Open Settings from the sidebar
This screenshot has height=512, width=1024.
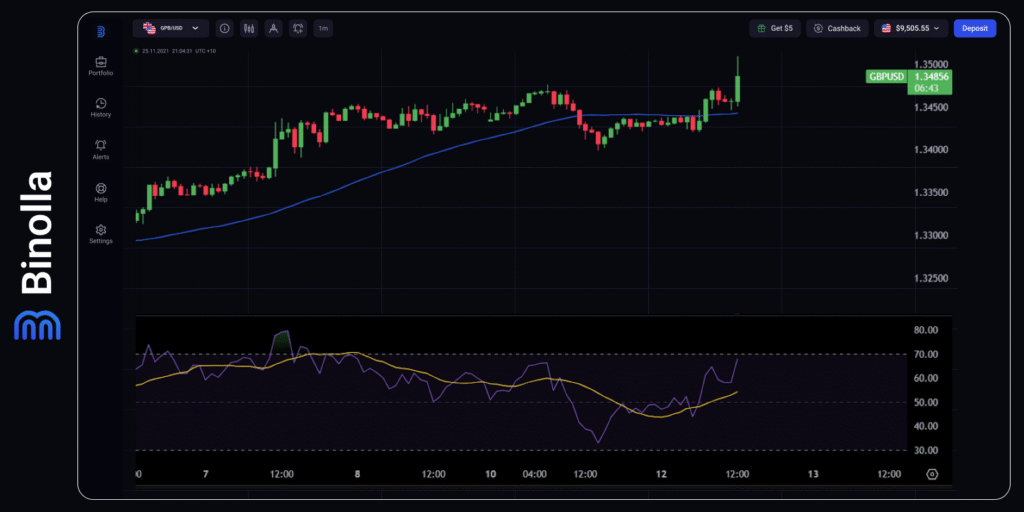(x=100, y=233)
